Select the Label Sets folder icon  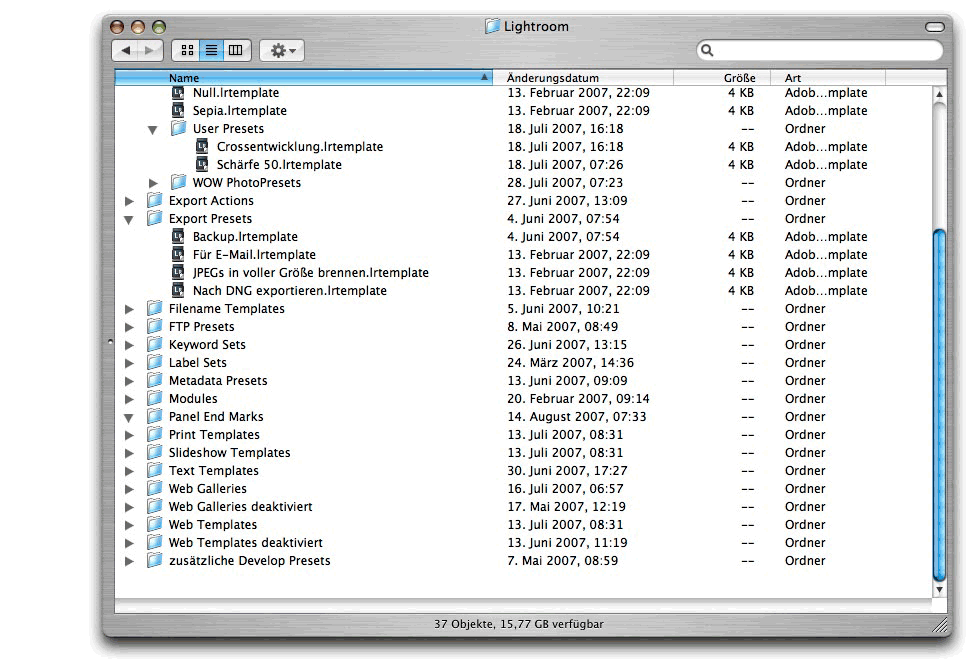pyautogui.click(x=154, y=362)
